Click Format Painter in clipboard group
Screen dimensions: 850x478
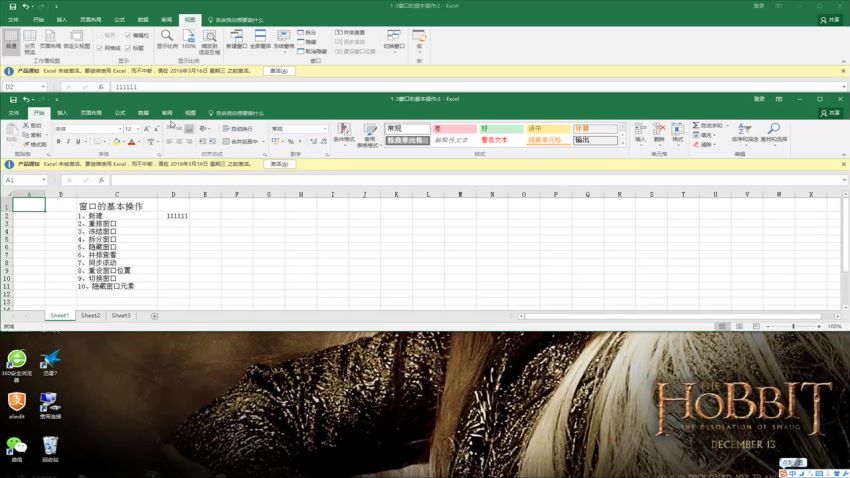35,145
